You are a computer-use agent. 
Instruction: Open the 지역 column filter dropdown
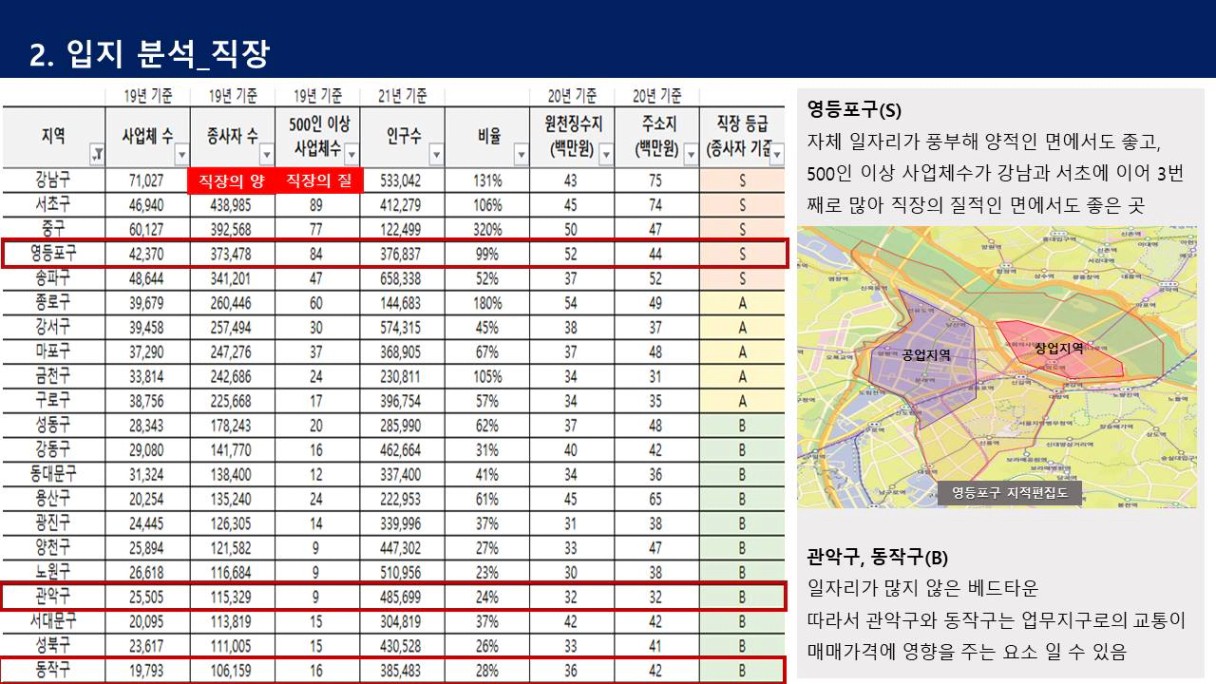pos(97,155)
